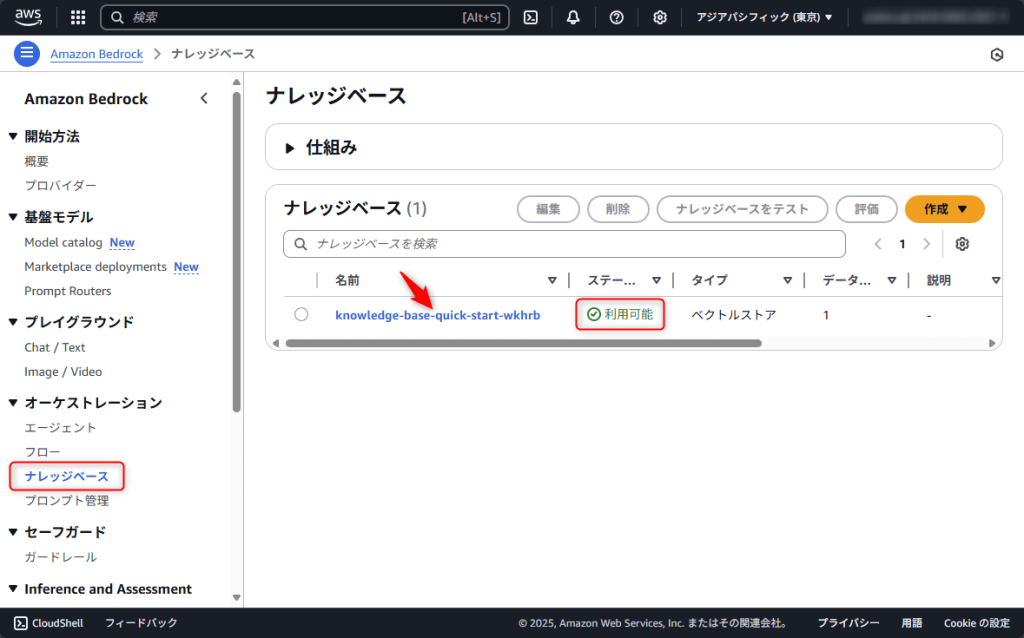Open the 用語 footer link
This screenshot has width=1024, height=638.
click(912, 623)
